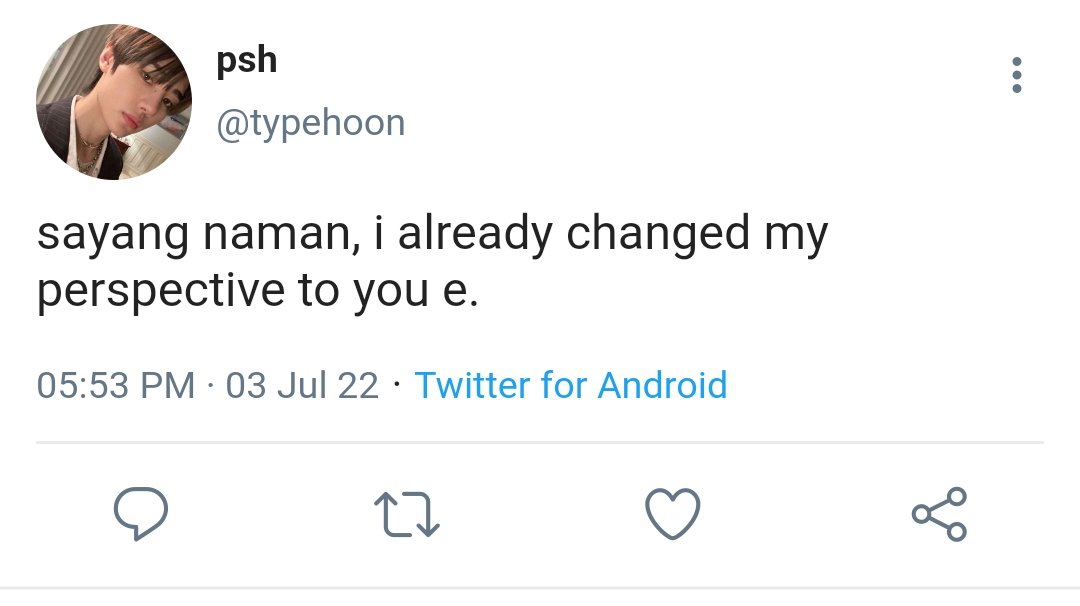Tap the display name "psh"
Viewport: 1080px width, 606px height.
coord(245,61)
